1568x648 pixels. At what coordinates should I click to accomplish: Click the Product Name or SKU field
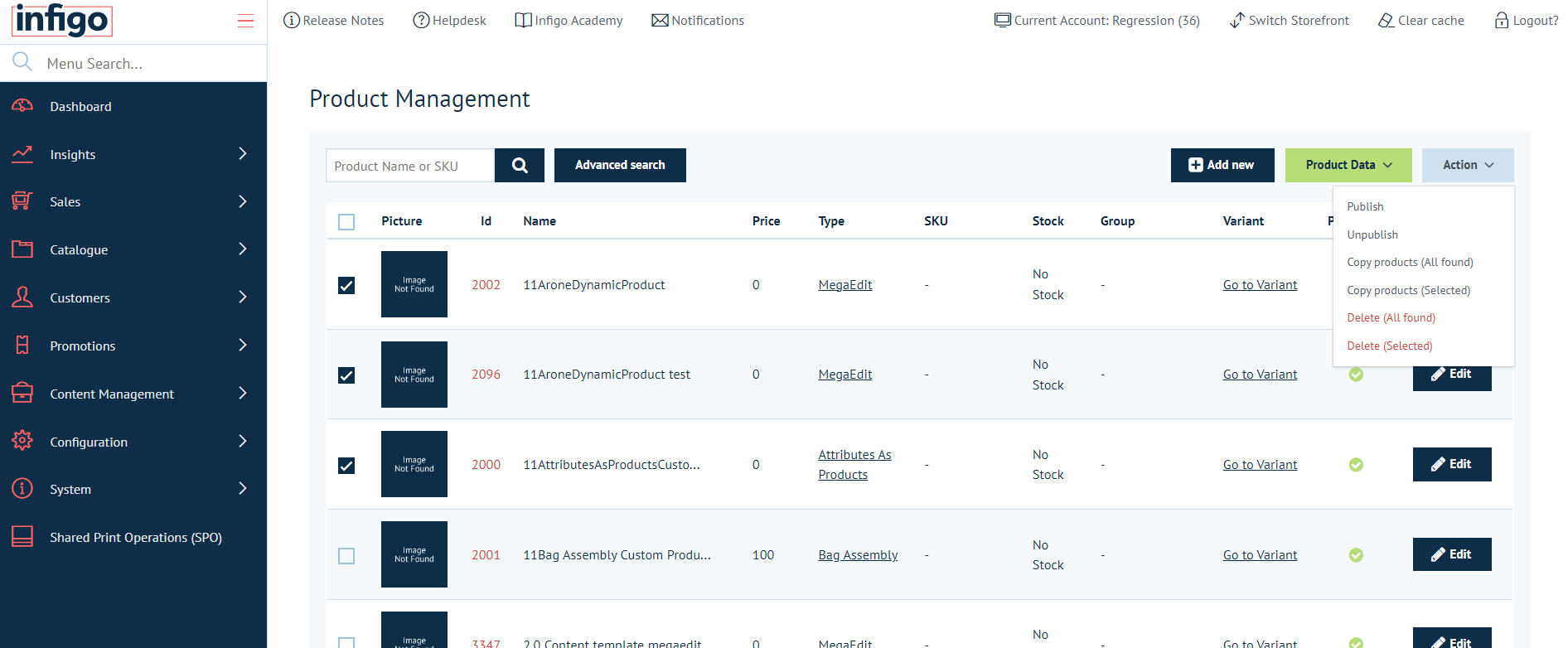[x=410, y=165]
